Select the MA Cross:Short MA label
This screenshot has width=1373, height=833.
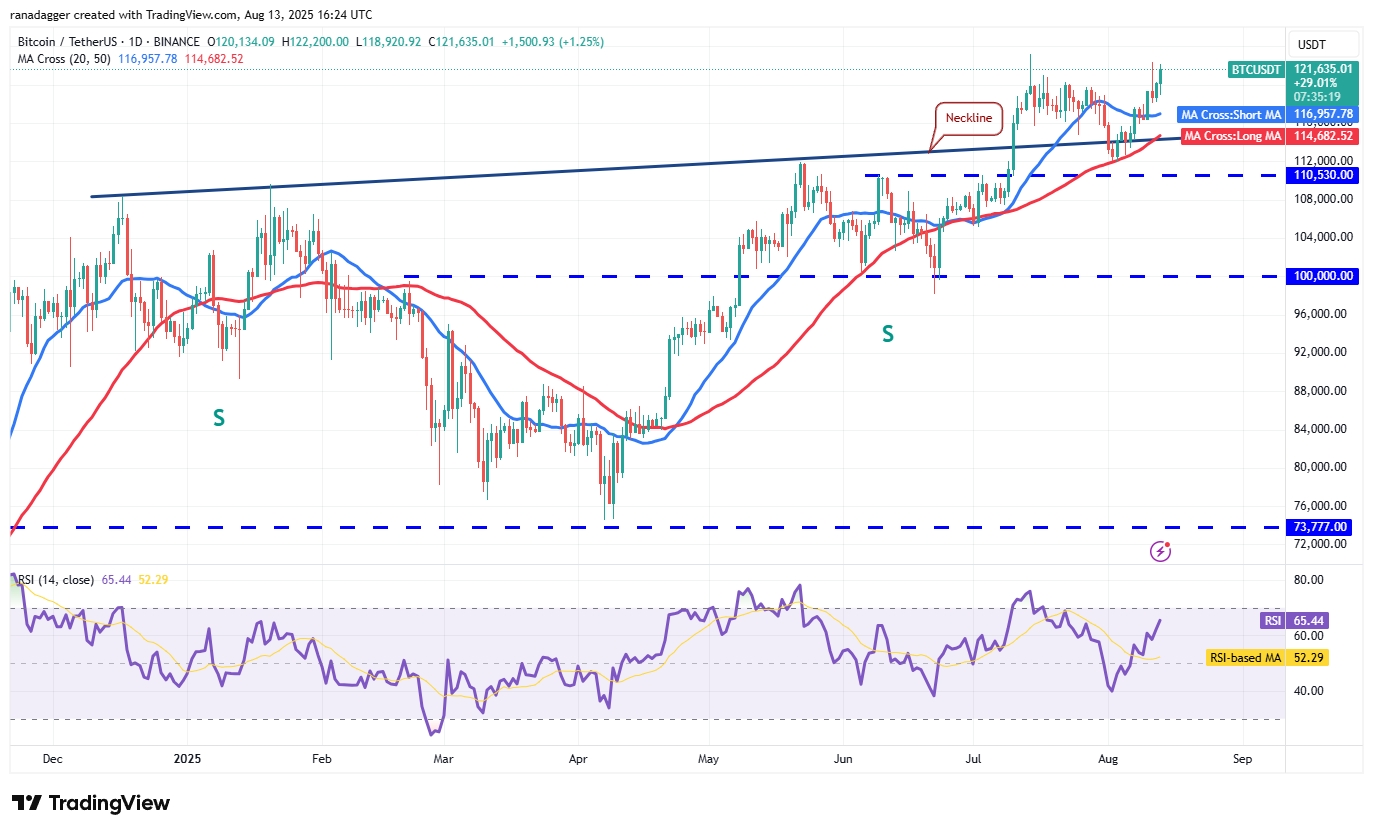click(x=1230, y=115)
